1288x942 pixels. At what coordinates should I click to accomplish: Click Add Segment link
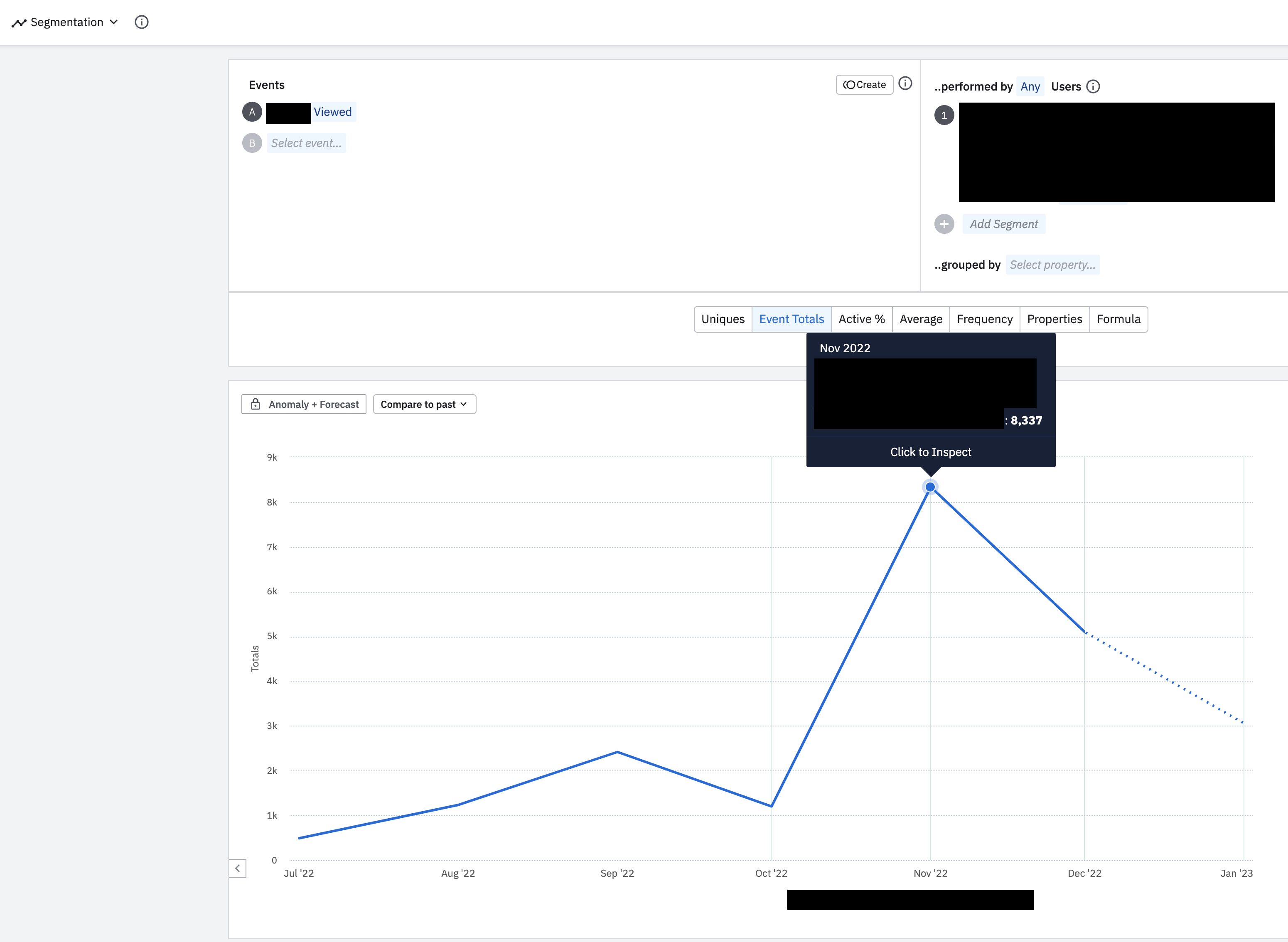click(x=1003, y=224)
